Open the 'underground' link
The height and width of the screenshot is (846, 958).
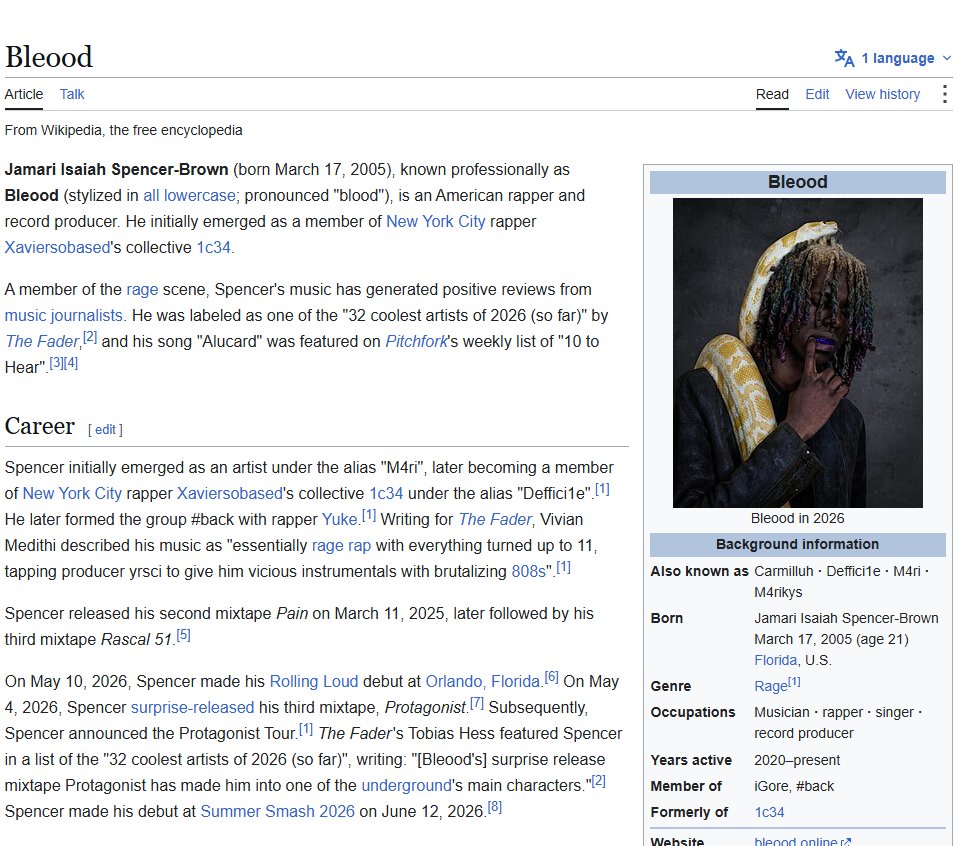[x=407, y=786]
